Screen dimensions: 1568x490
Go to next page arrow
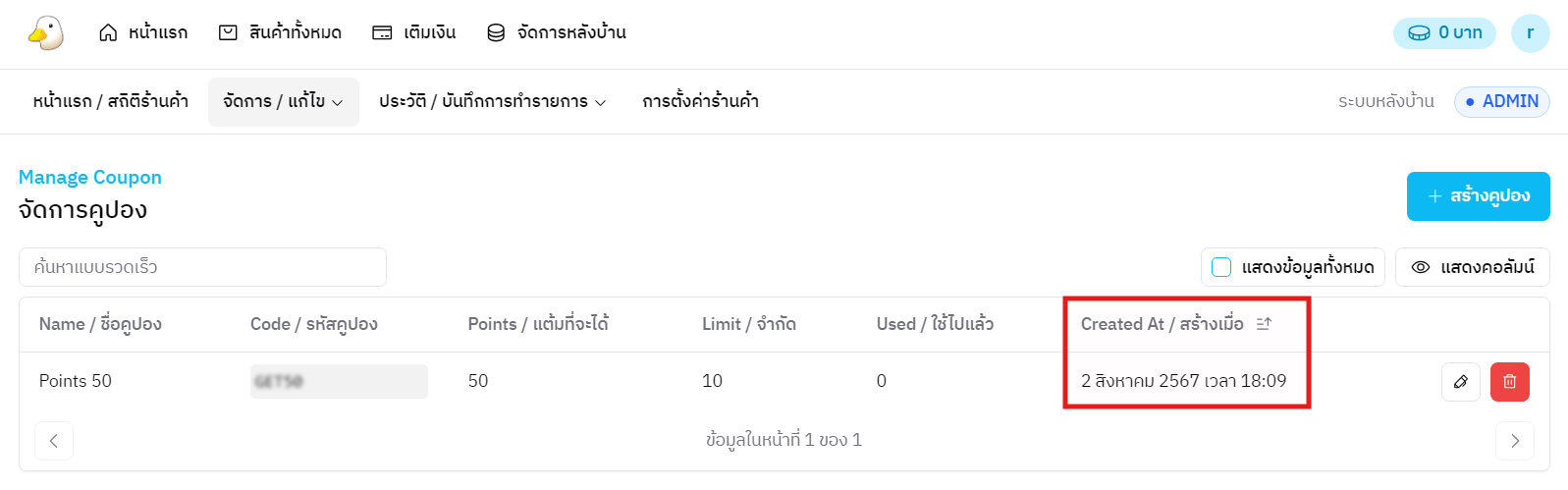tap(1514, 441)
